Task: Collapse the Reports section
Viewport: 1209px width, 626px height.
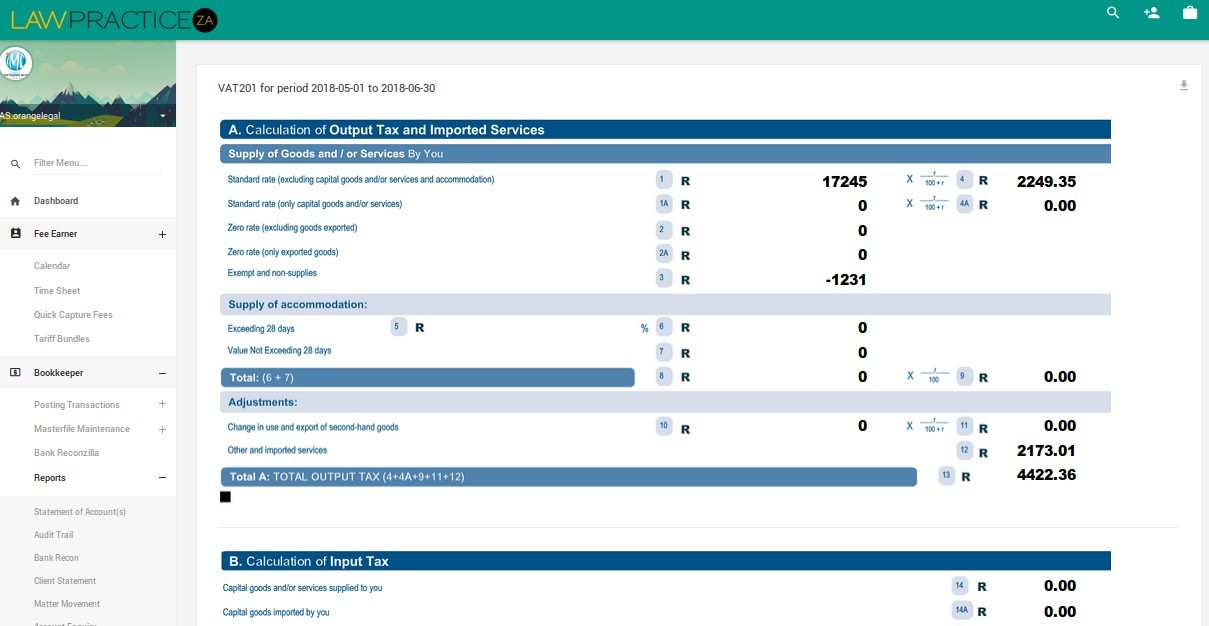Action: tap(161, 478)
